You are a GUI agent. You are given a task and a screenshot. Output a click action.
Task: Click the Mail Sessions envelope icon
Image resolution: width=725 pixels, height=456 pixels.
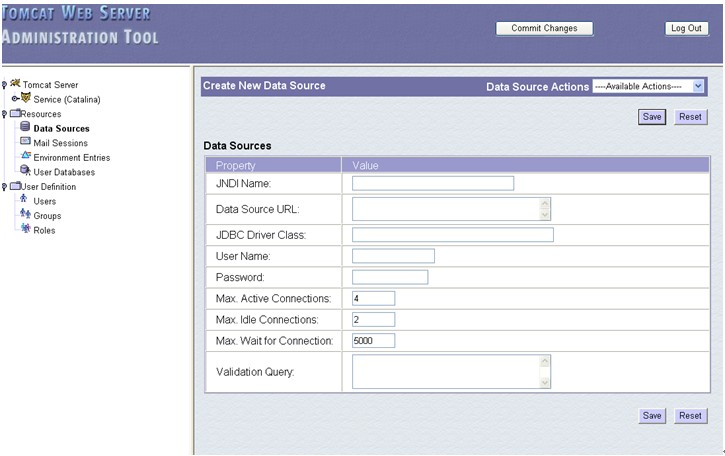pos(25,141)
